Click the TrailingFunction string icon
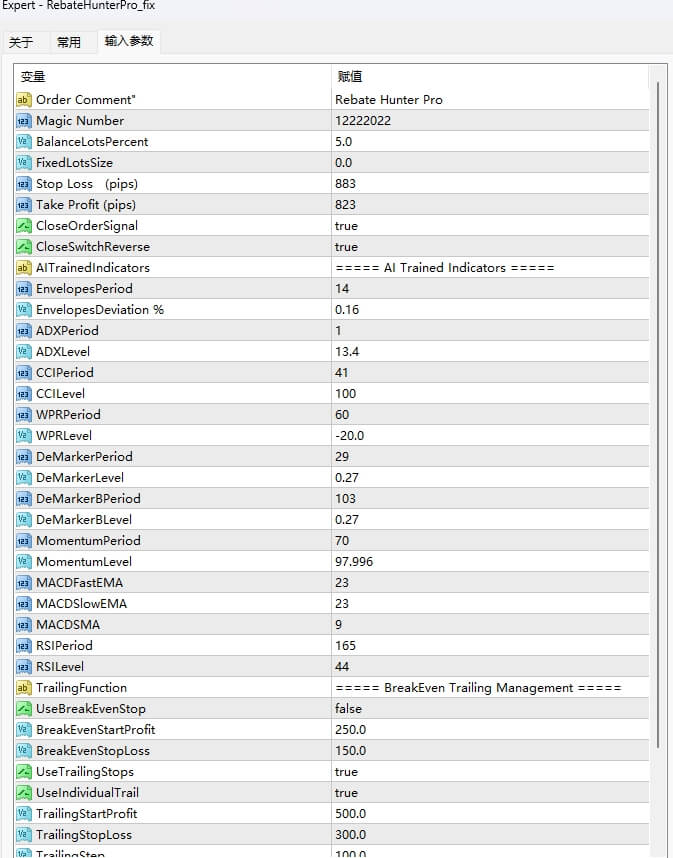The width and height of the screenshot is (673, 858). 24,688
